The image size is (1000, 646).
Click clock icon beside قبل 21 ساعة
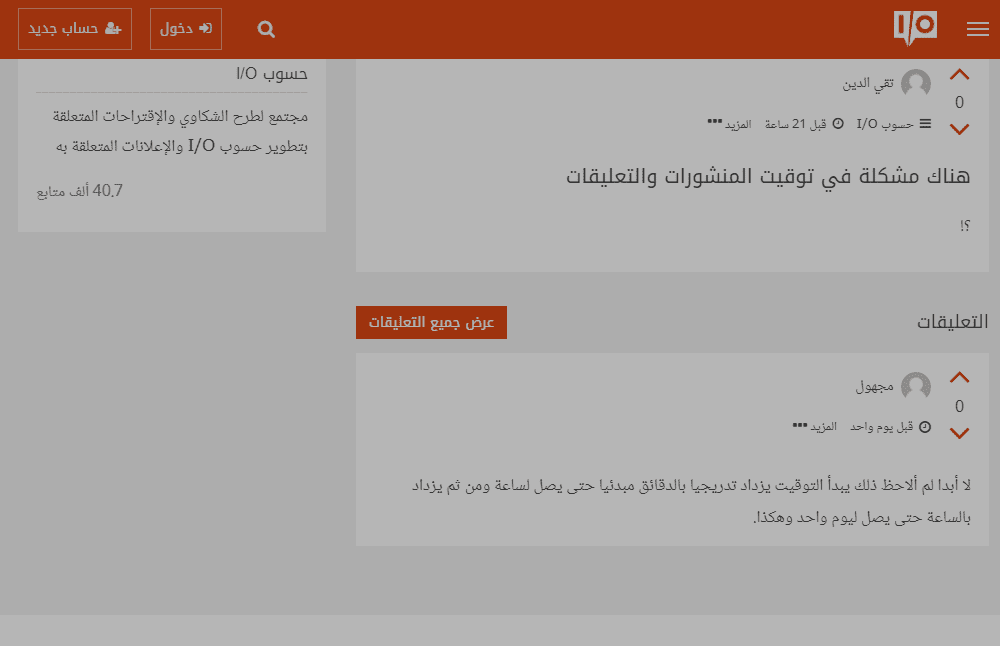pyautogui.click(x=838, y=124)
